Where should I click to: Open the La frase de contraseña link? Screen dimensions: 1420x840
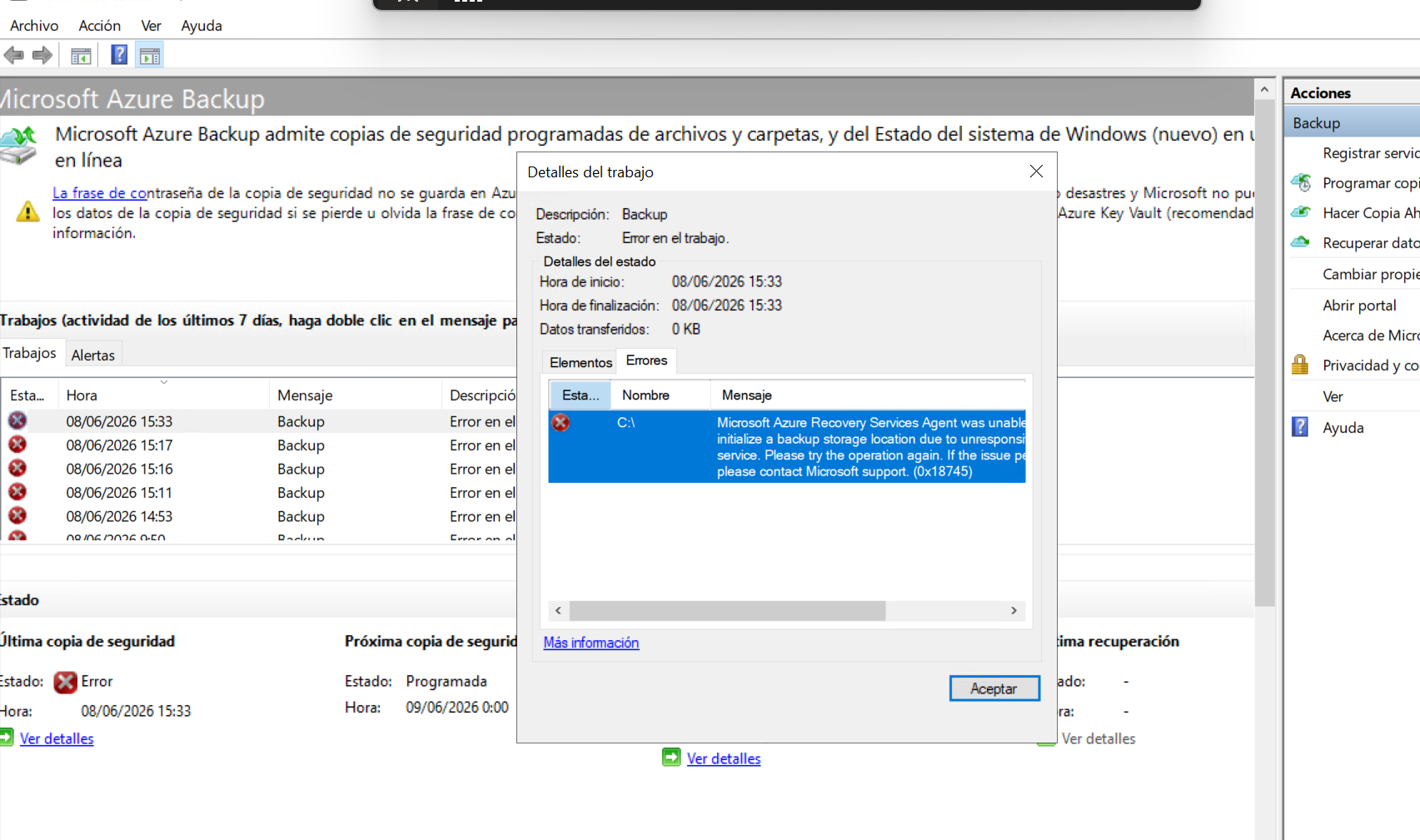click(x=100, y=193)
